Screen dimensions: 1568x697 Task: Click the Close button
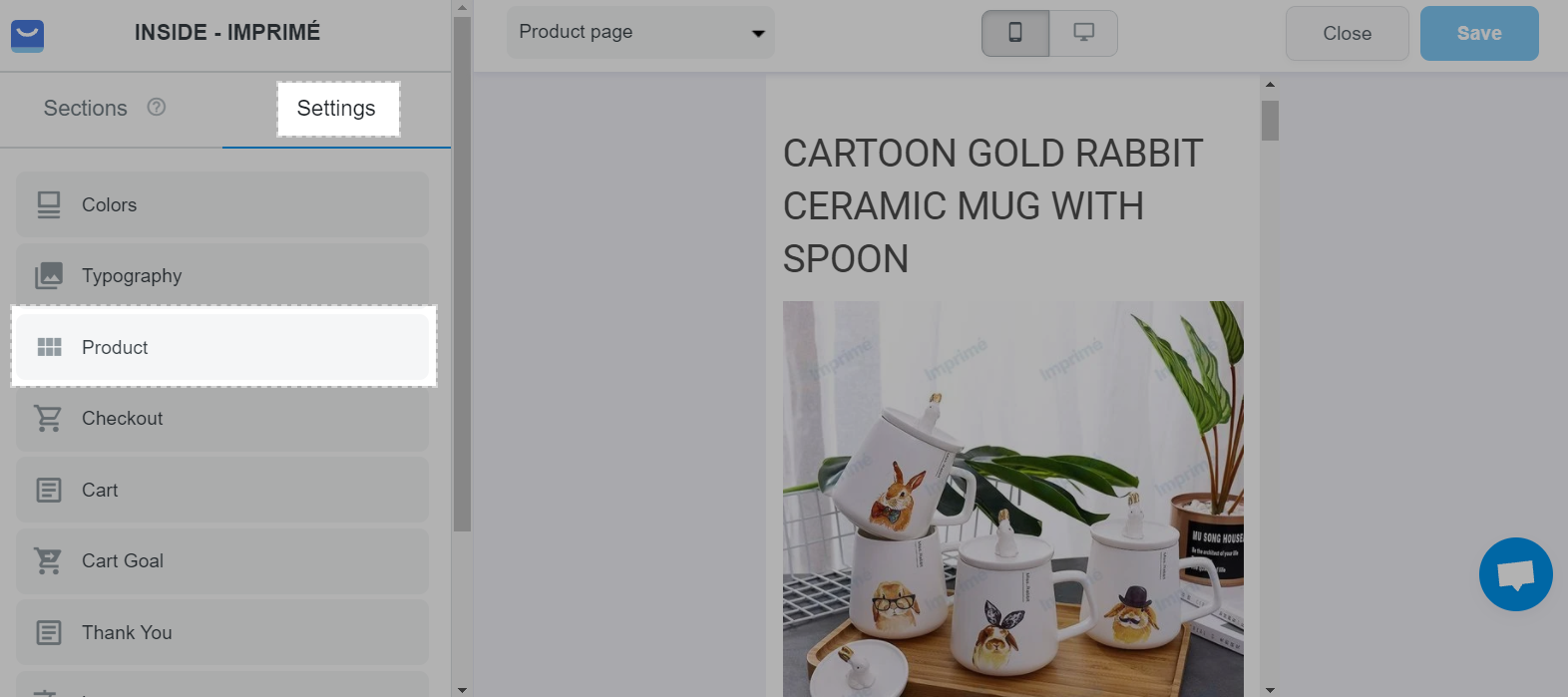(1347, 33)
